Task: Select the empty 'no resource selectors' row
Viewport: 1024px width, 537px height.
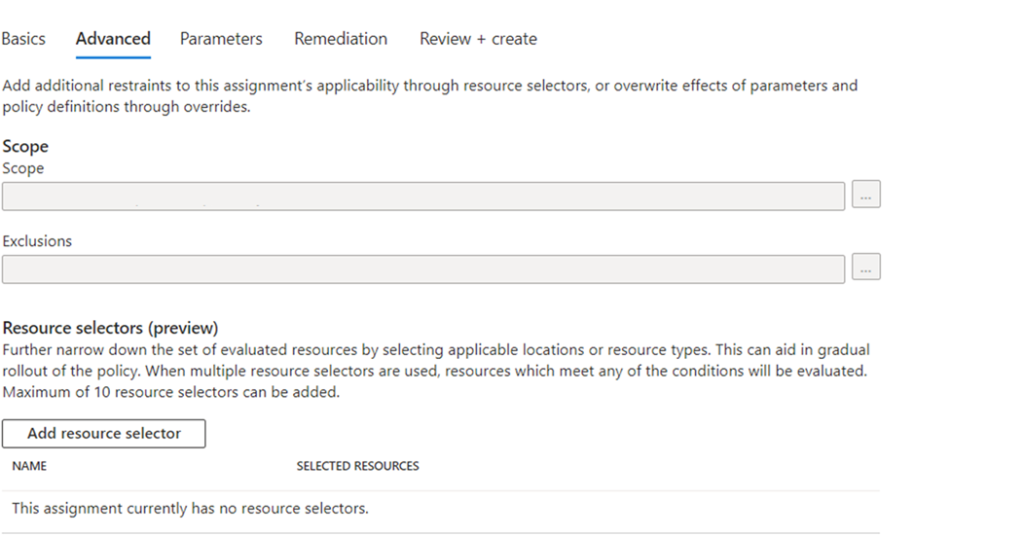Action: 441,508
